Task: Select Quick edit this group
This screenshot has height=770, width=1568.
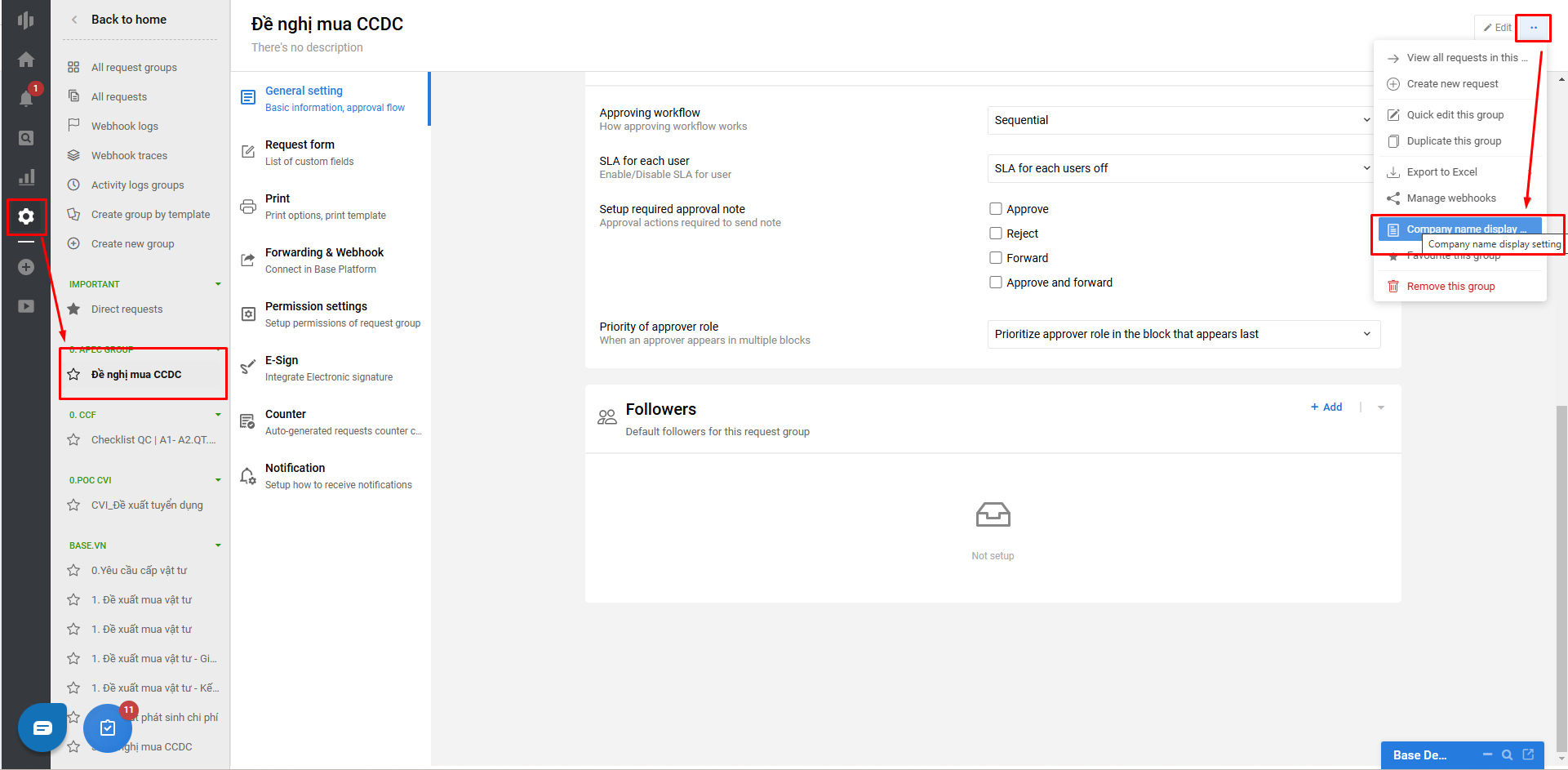Action: click(1459, 115)
